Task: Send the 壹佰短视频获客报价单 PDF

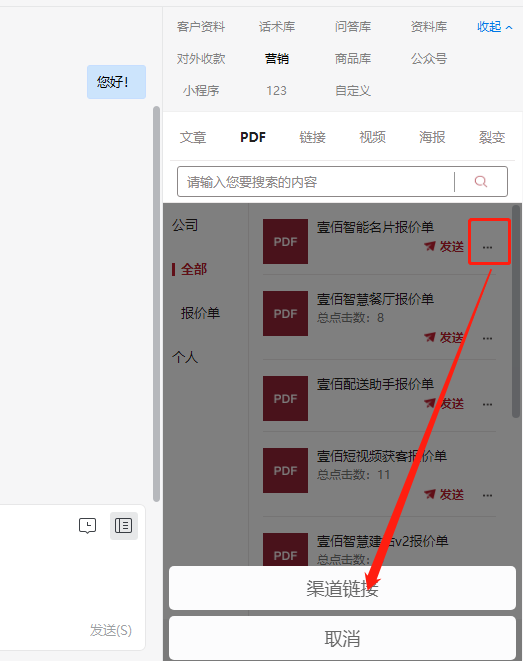Action: pyautogui.click(x=444, y=494)
